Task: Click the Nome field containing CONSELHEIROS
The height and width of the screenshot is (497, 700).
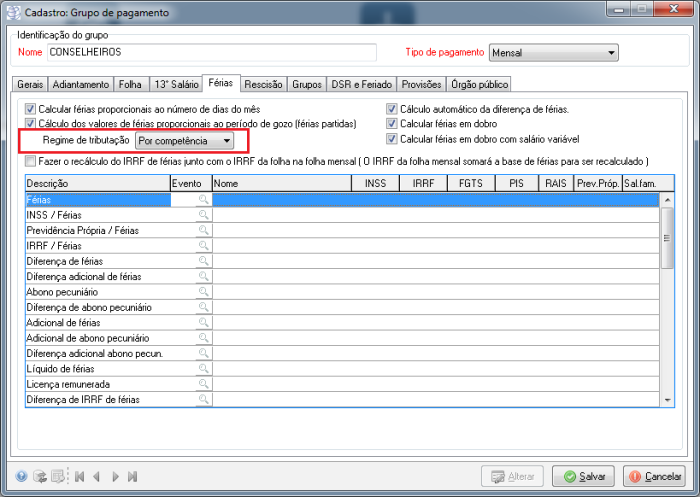Action: tap(212, 52)
